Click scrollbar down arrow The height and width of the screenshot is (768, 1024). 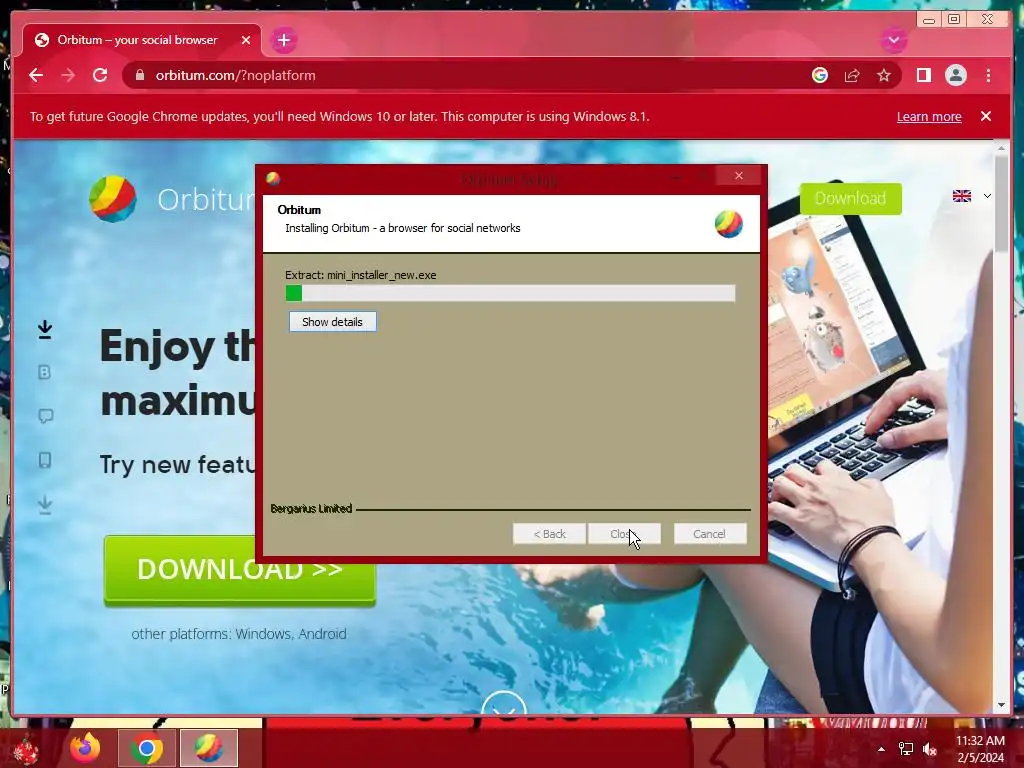tap(1001, 705)
